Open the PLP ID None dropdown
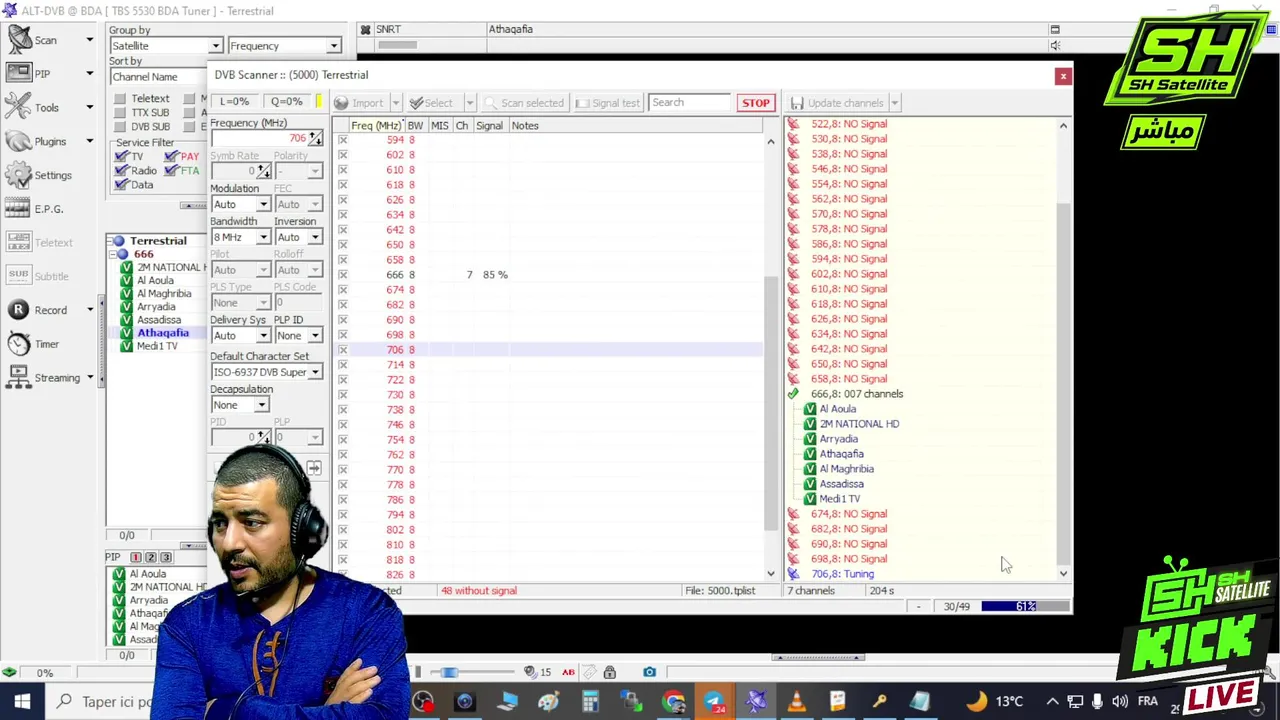 (298, 335)
